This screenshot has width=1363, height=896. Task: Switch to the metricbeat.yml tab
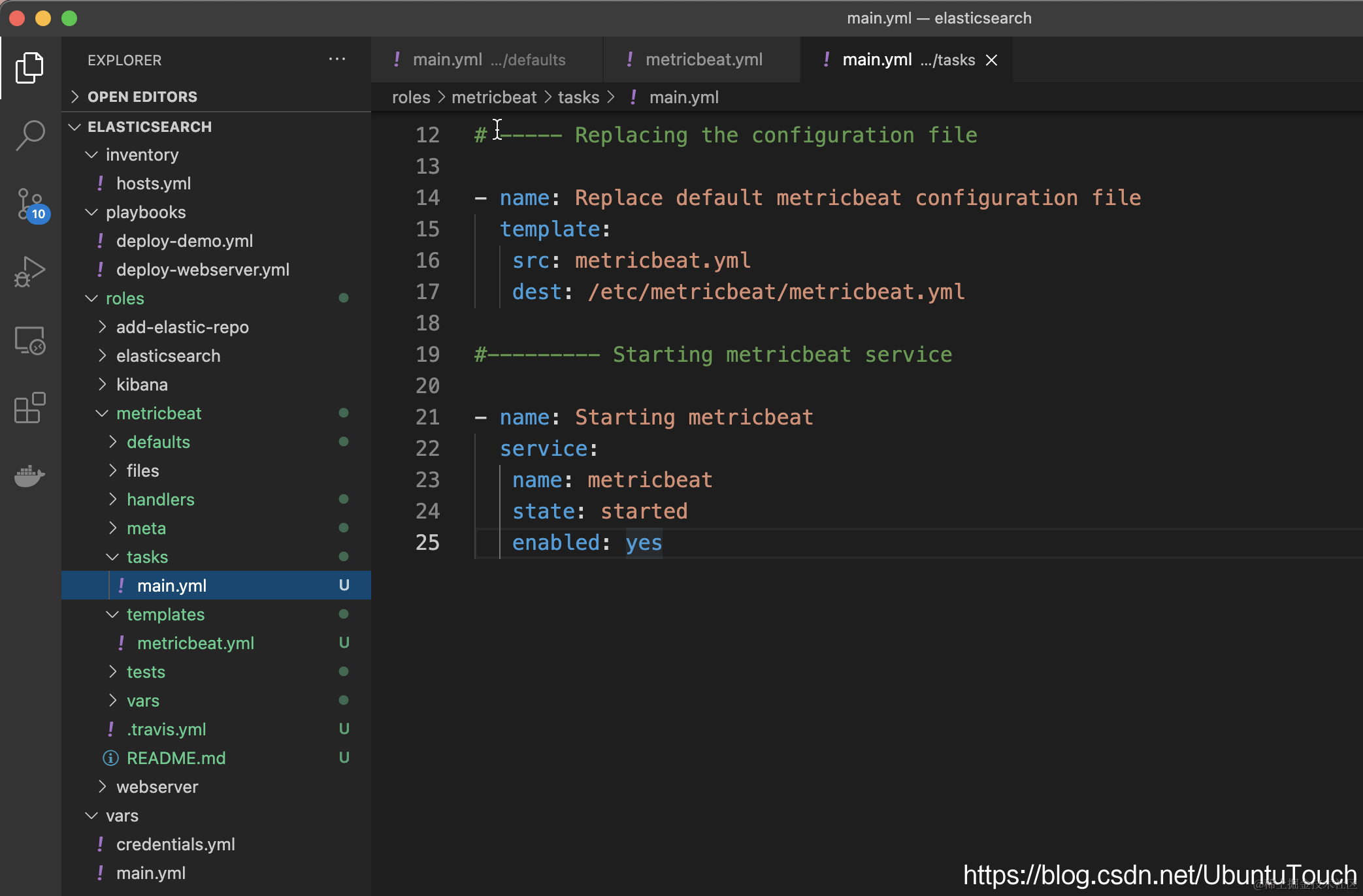coord(703,59)
